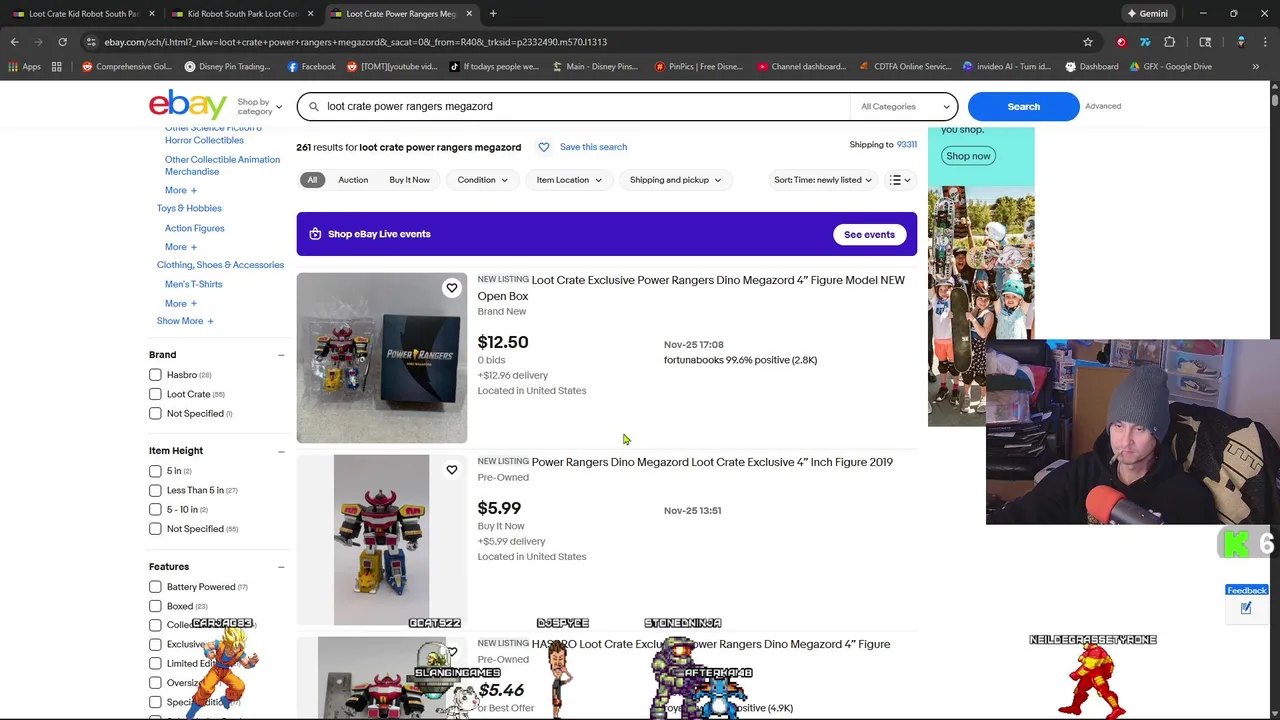Click Shop now in the advertisement
Screen dimensions: 1280x720
[968, 156]
